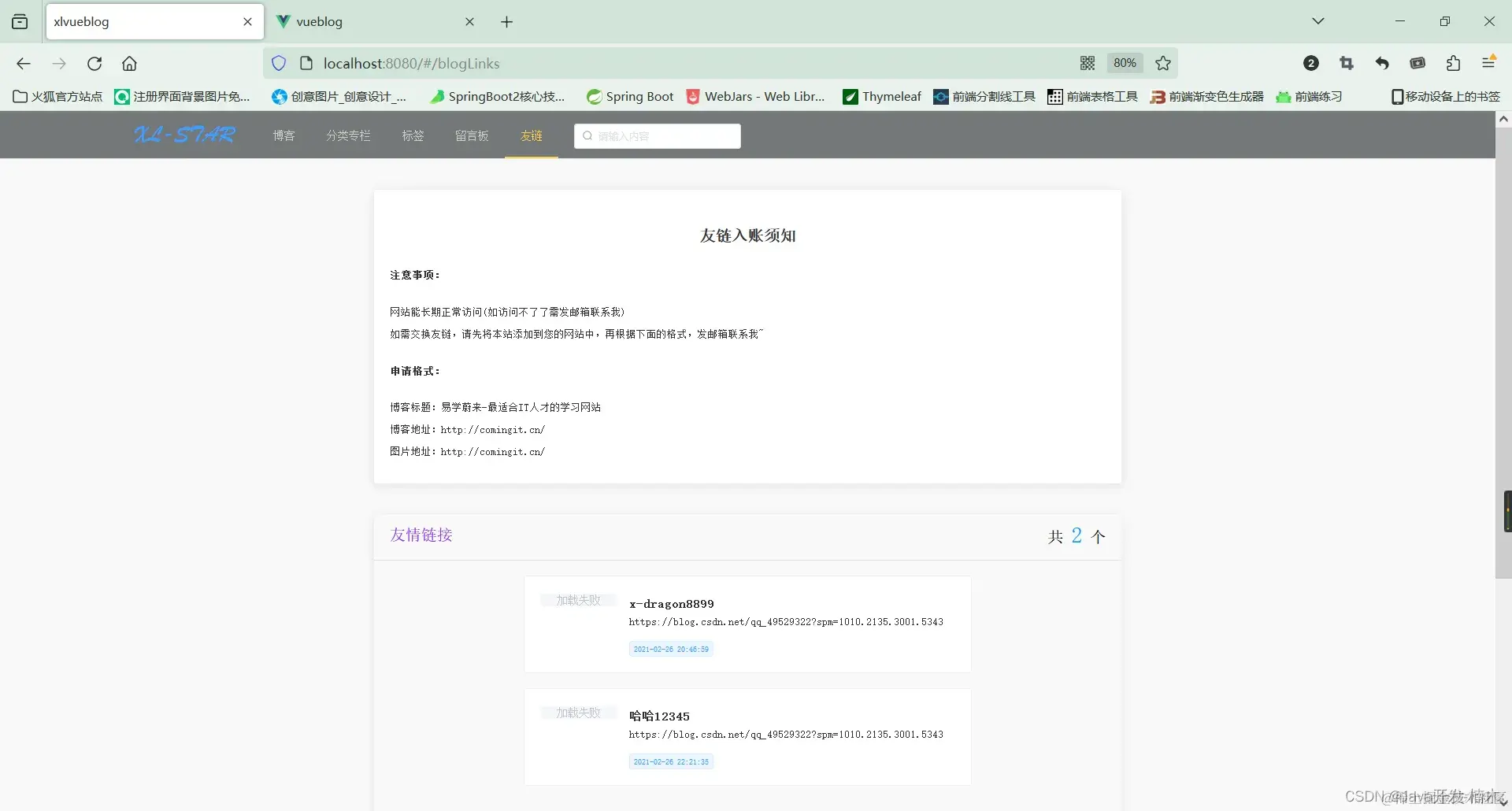Open the 火狐官方站点 bookmark folder

tap(57, 96)
